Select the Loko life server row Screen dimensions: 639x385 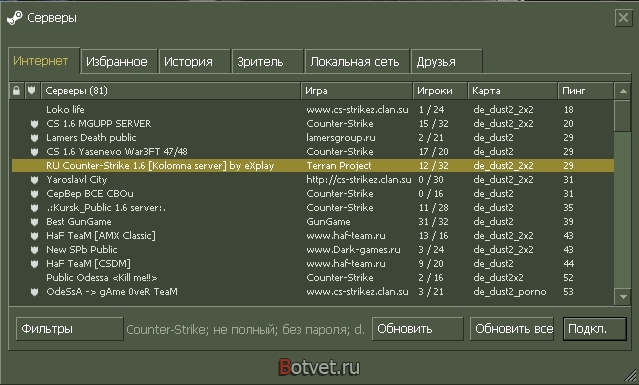click(x=313, y=110)
